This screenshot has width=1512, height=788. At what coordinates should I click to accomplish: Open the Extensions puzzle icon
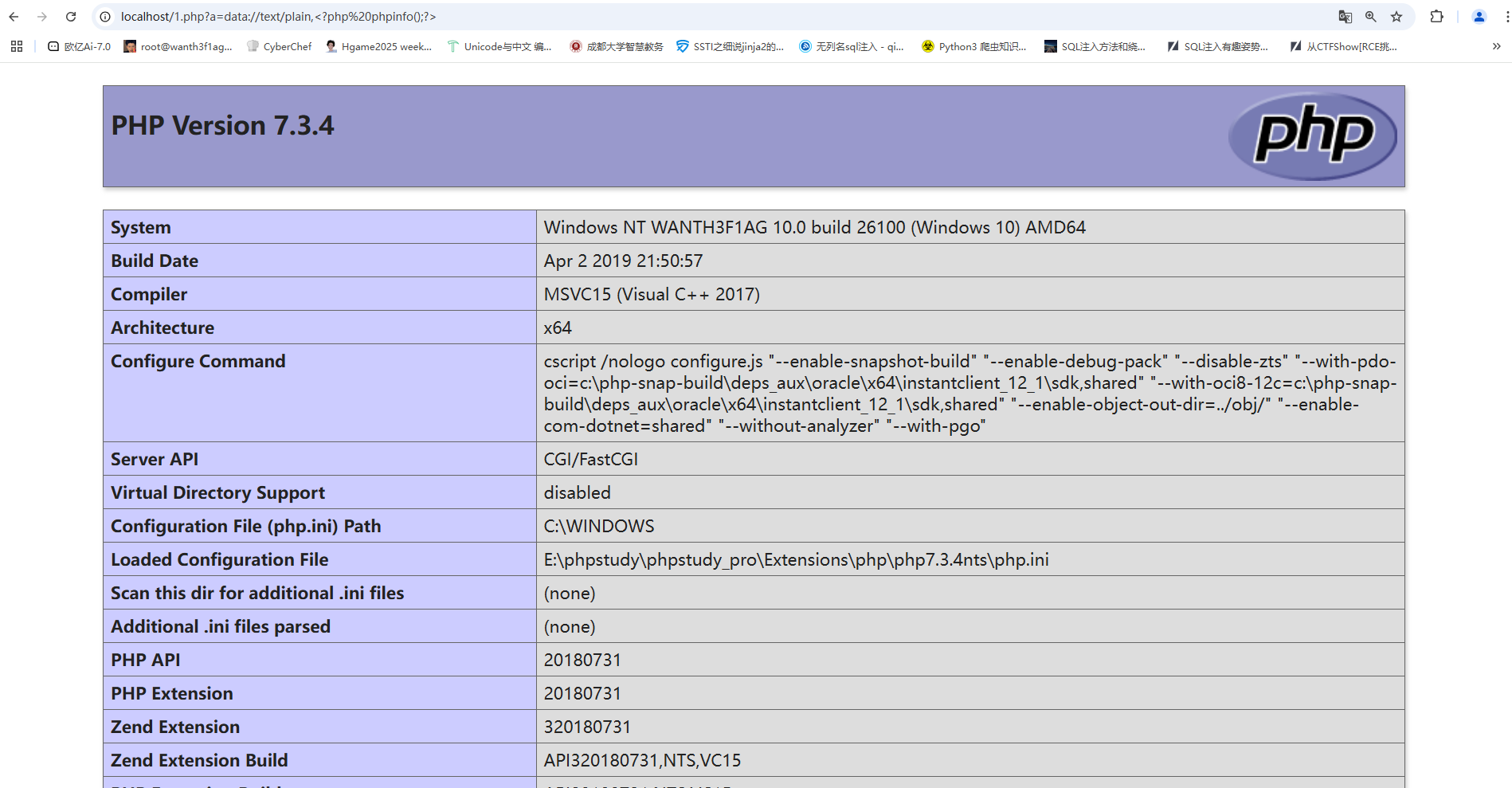coord(1436,17)
